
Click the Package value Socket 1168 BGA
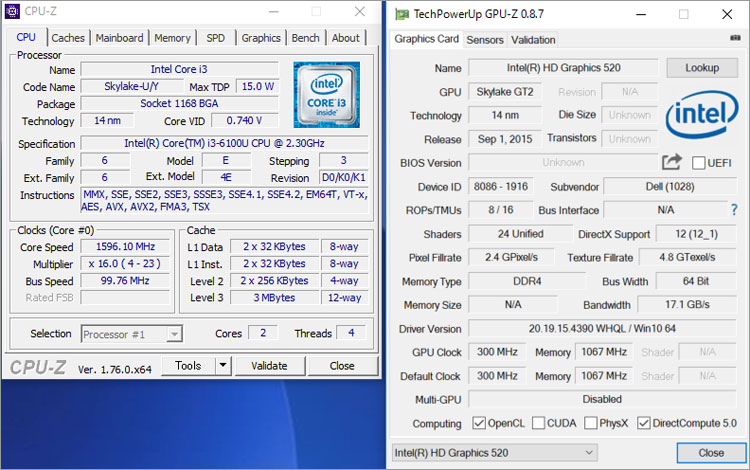point(179,104)
